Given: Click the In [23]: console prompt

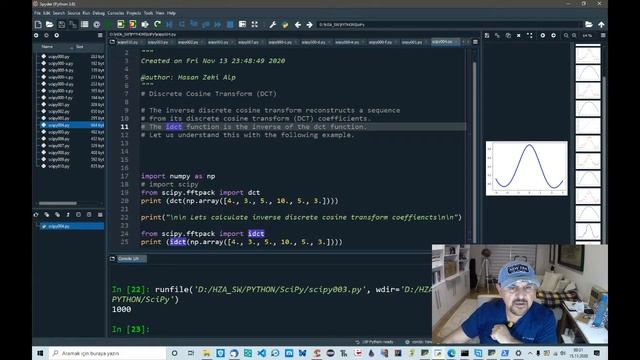Looking at the screenshot, I should tap(131, 329).
